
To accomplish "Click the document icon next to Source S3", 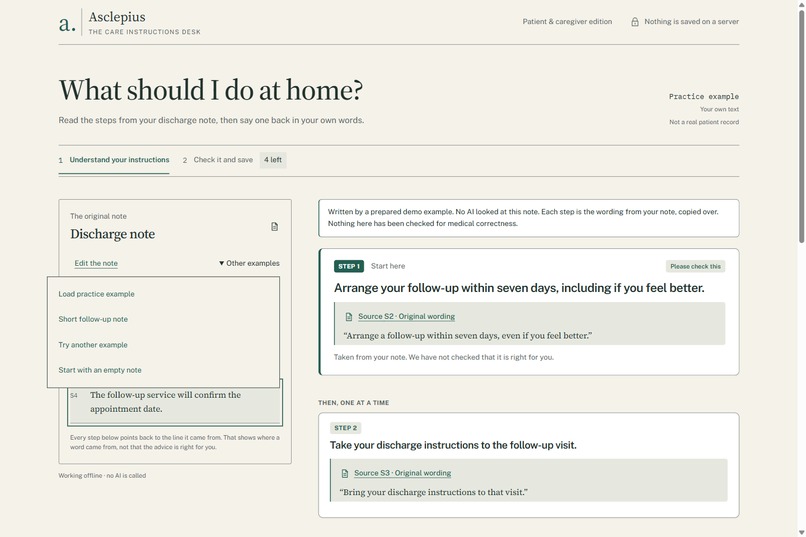I will click(344, 473).
